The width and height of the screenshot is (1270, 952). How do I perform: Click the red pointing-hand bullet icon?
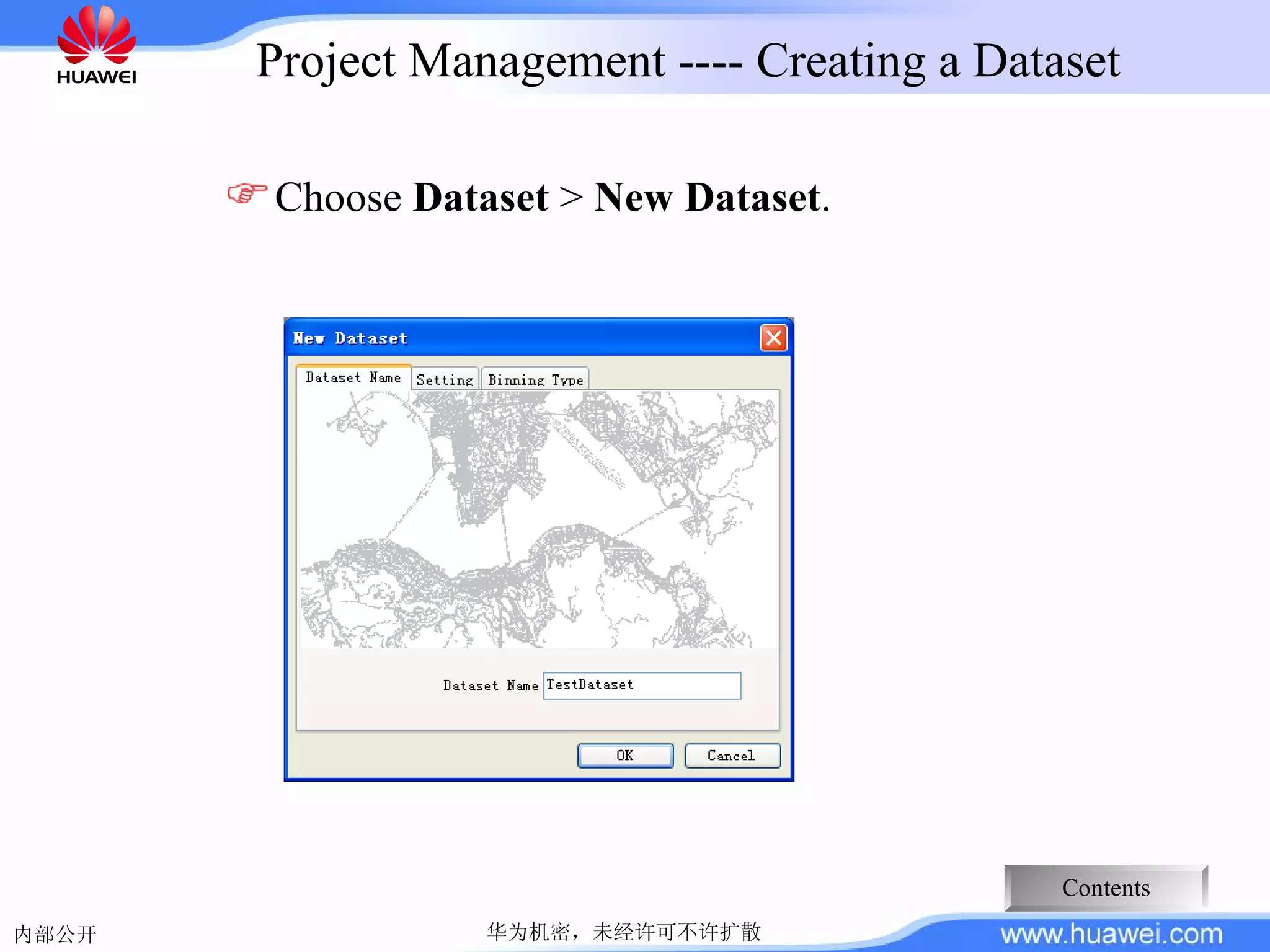(x=246, y=193)
